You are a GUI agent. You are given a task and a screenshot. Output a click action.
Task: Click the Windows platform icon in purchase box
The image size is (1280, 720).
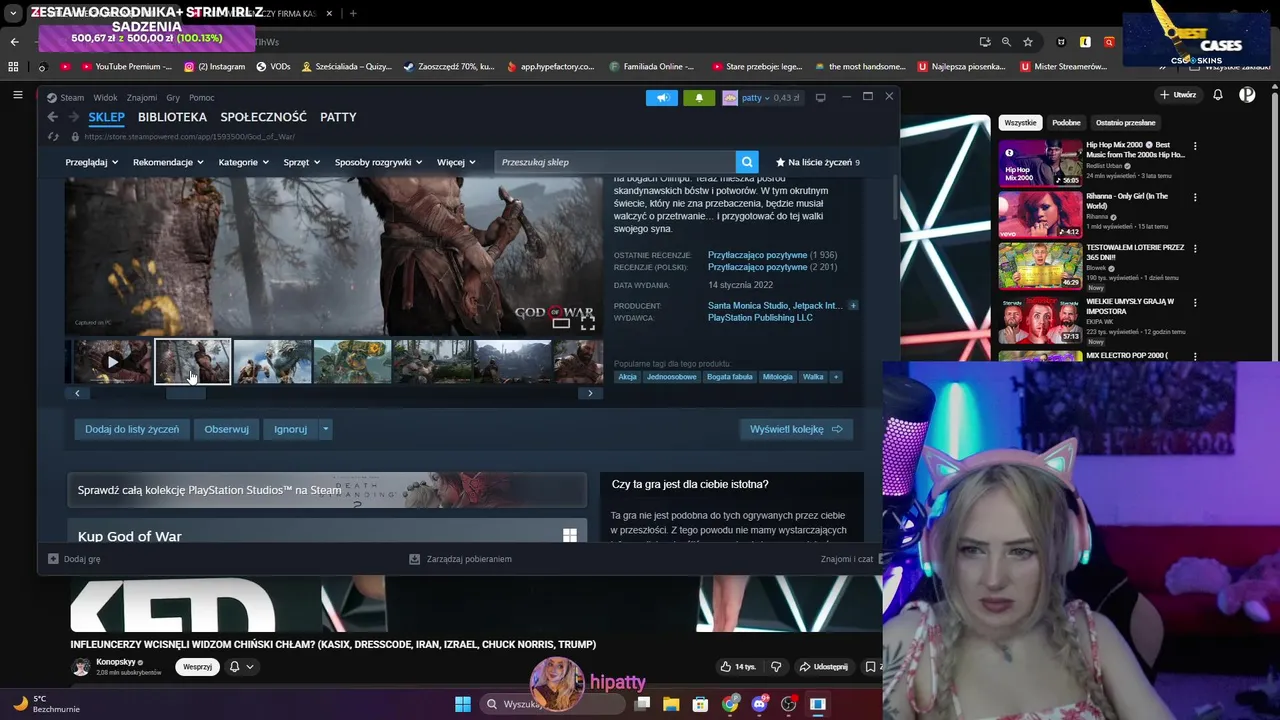[570, 536]
